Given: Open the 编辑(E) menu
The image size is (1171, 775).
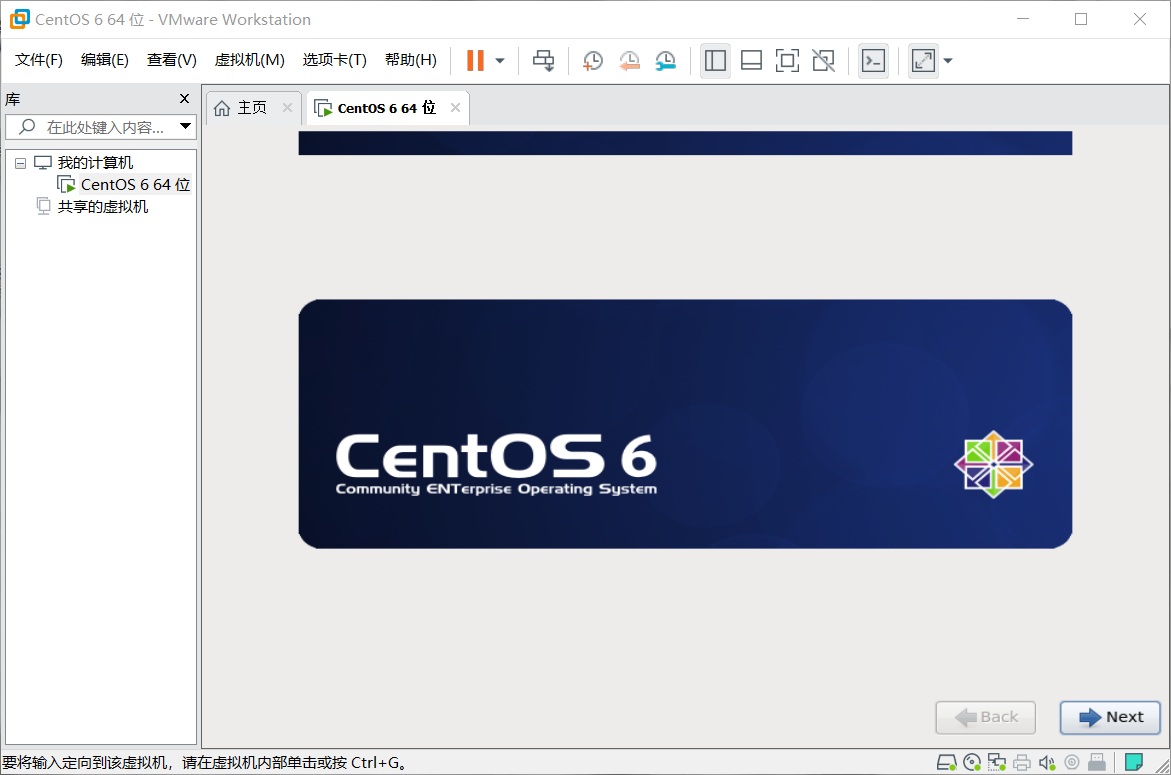Looking at the screenshot, I should 105,60.
